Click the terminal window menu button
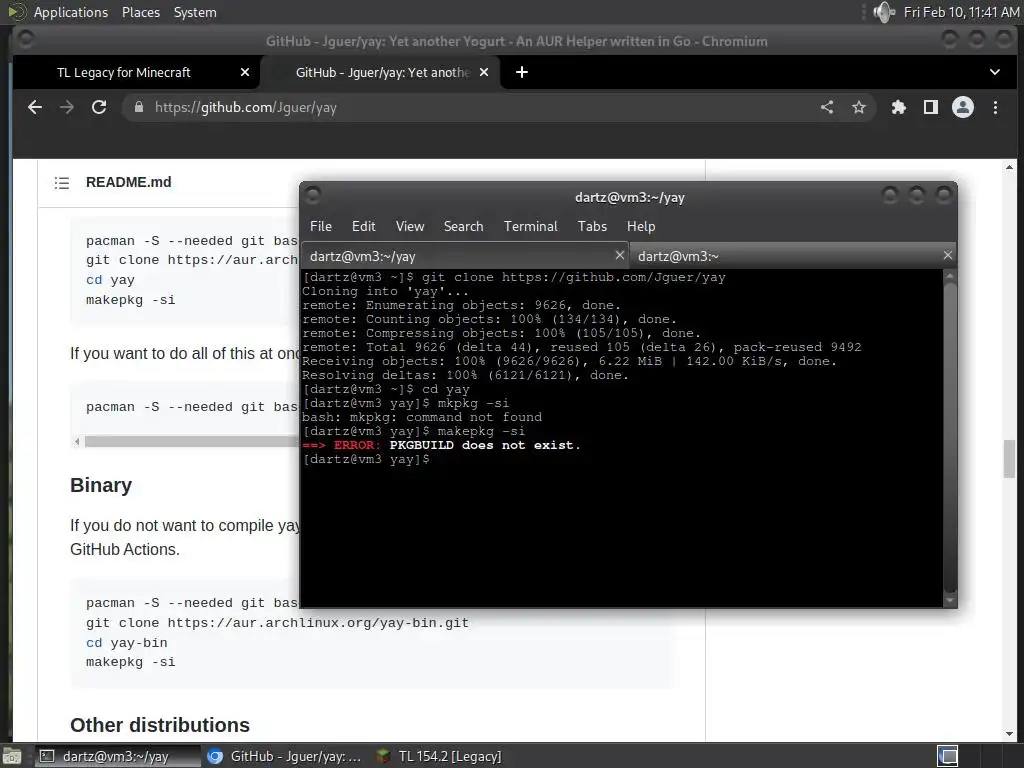1024x768 pixels. (x=313, y=195)
